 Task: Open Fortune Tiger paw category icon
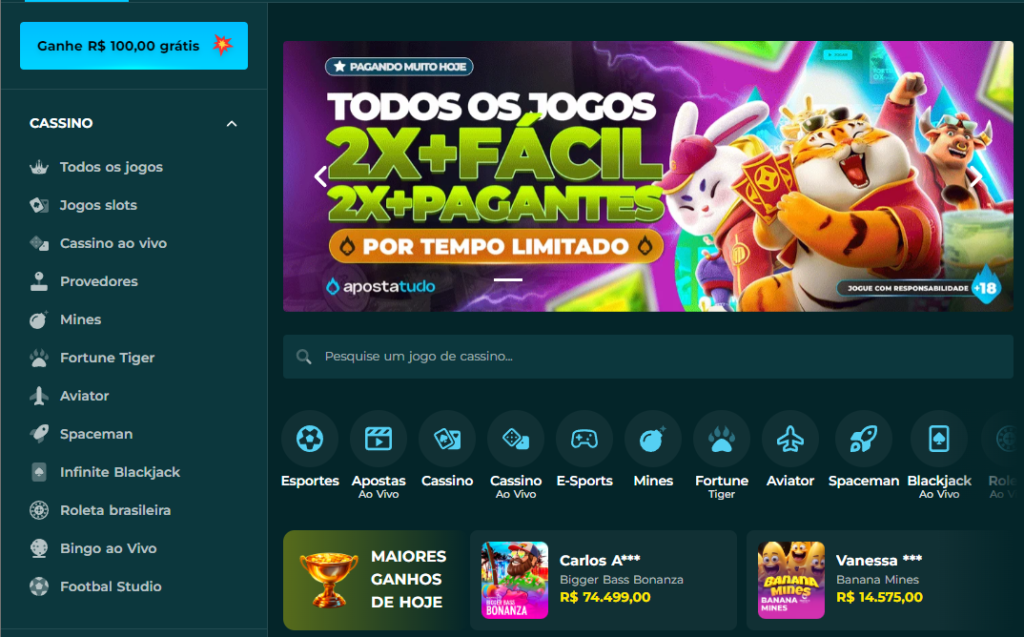[x=722, y=439]
